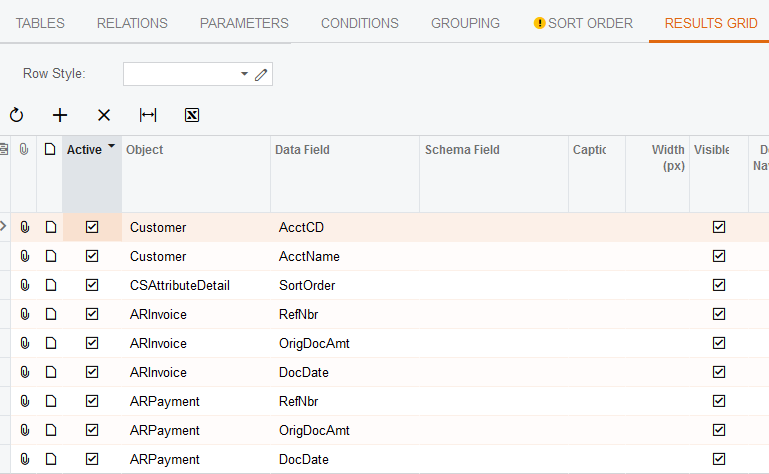Delete row using the X icon

pyautogui.click(x=104, y=115)
